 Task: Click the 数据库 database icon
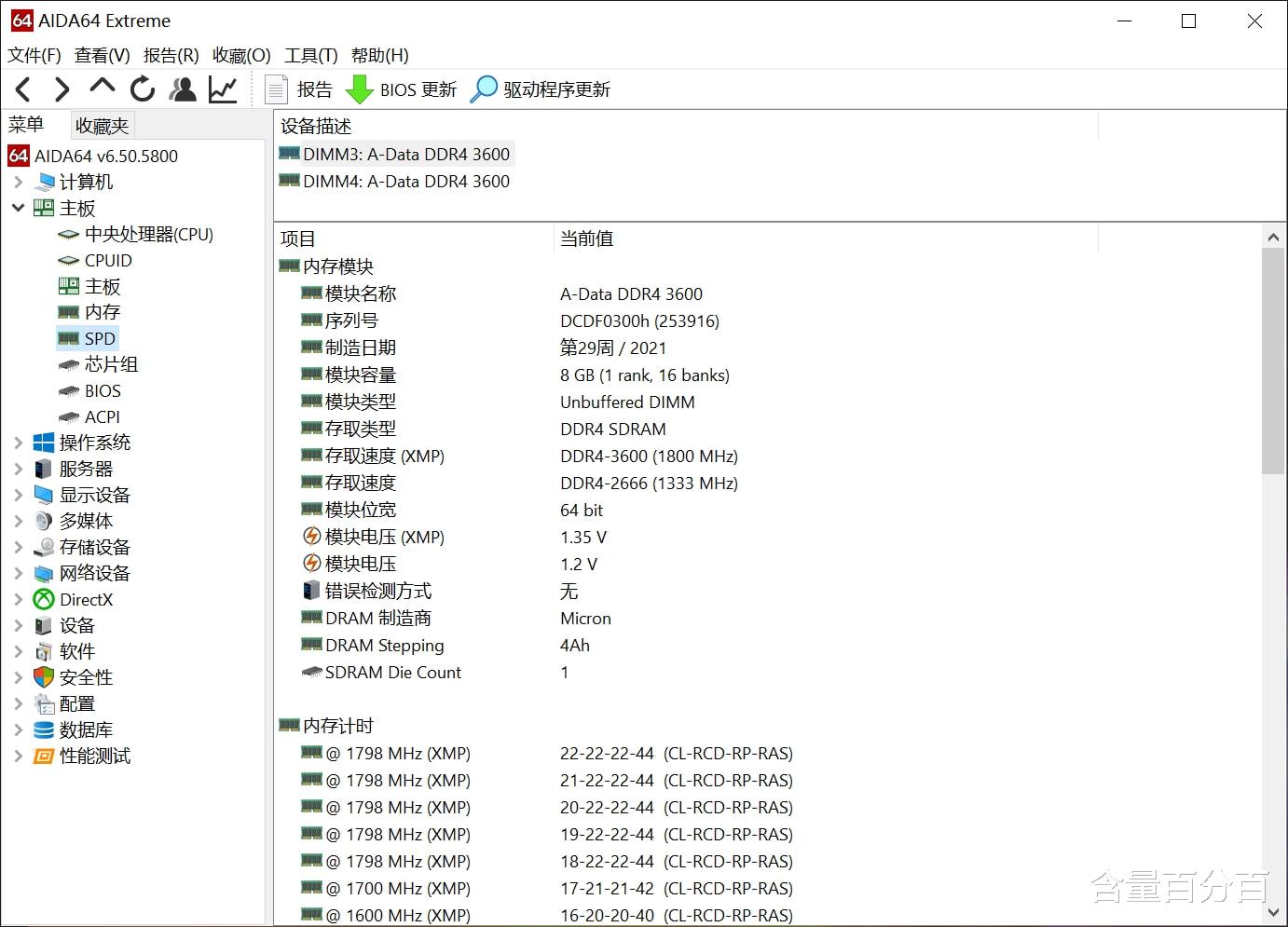pos(44,729)
